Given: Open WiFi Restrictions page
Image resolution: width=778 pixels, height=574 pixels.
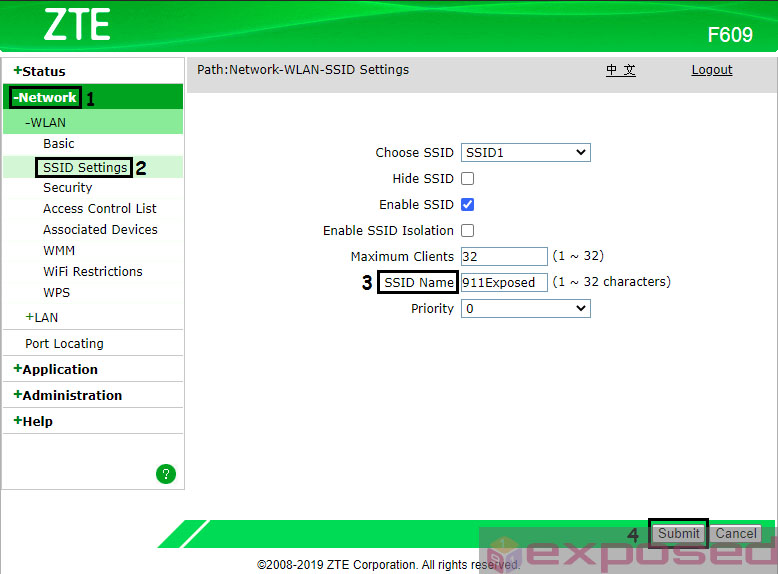Looking at the screenshot, I should (93, 272).
